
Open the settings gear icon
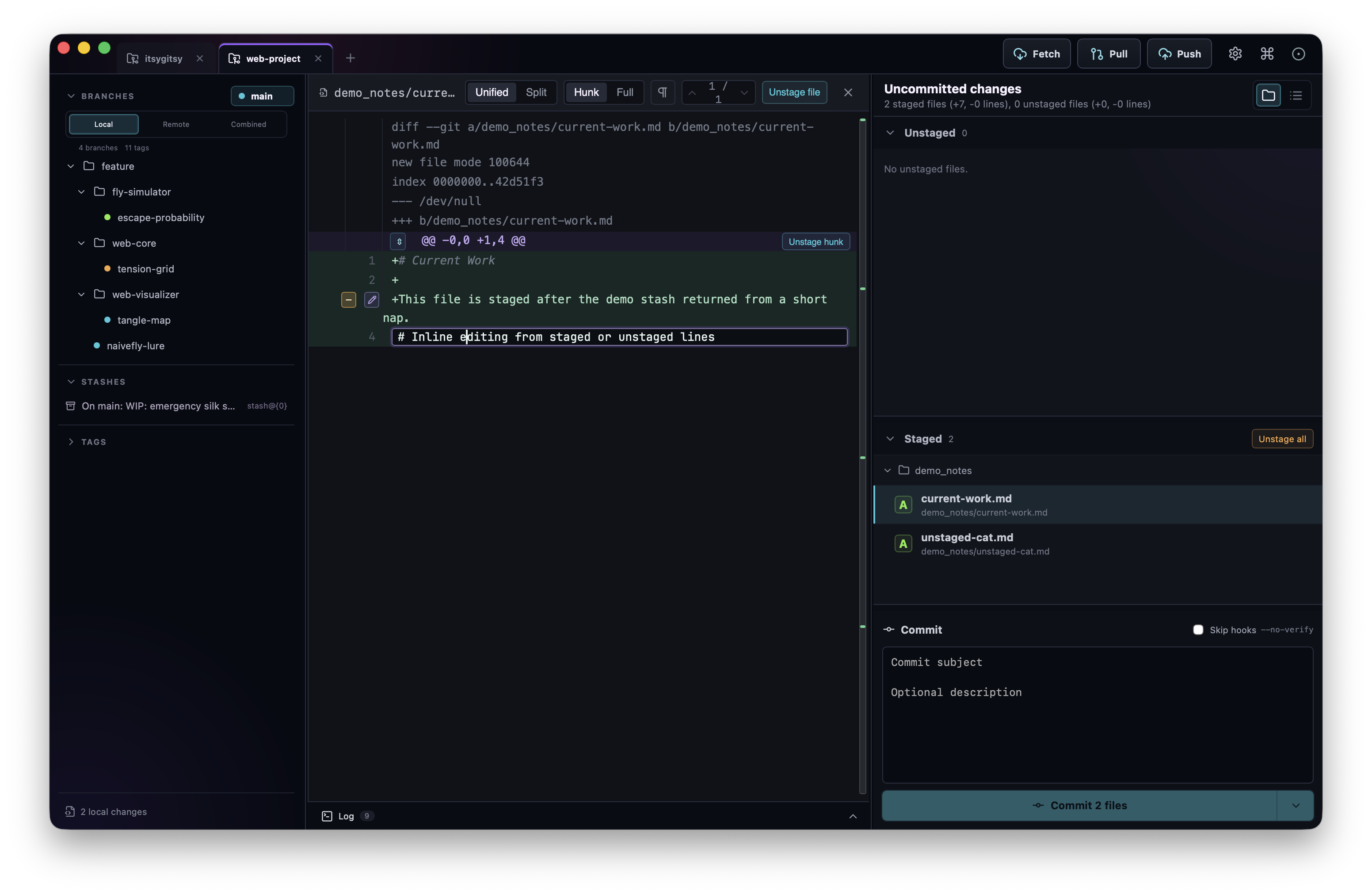point(1235,54)
